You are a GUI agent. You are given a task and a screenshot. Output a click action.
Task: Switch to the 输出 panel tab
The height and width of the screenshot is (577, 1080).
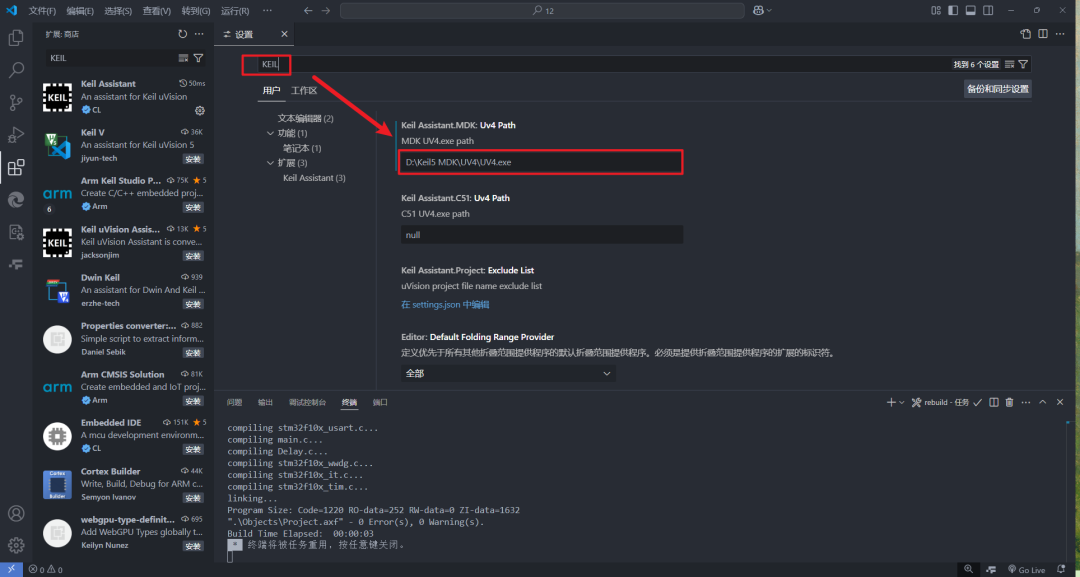point(265,402)
